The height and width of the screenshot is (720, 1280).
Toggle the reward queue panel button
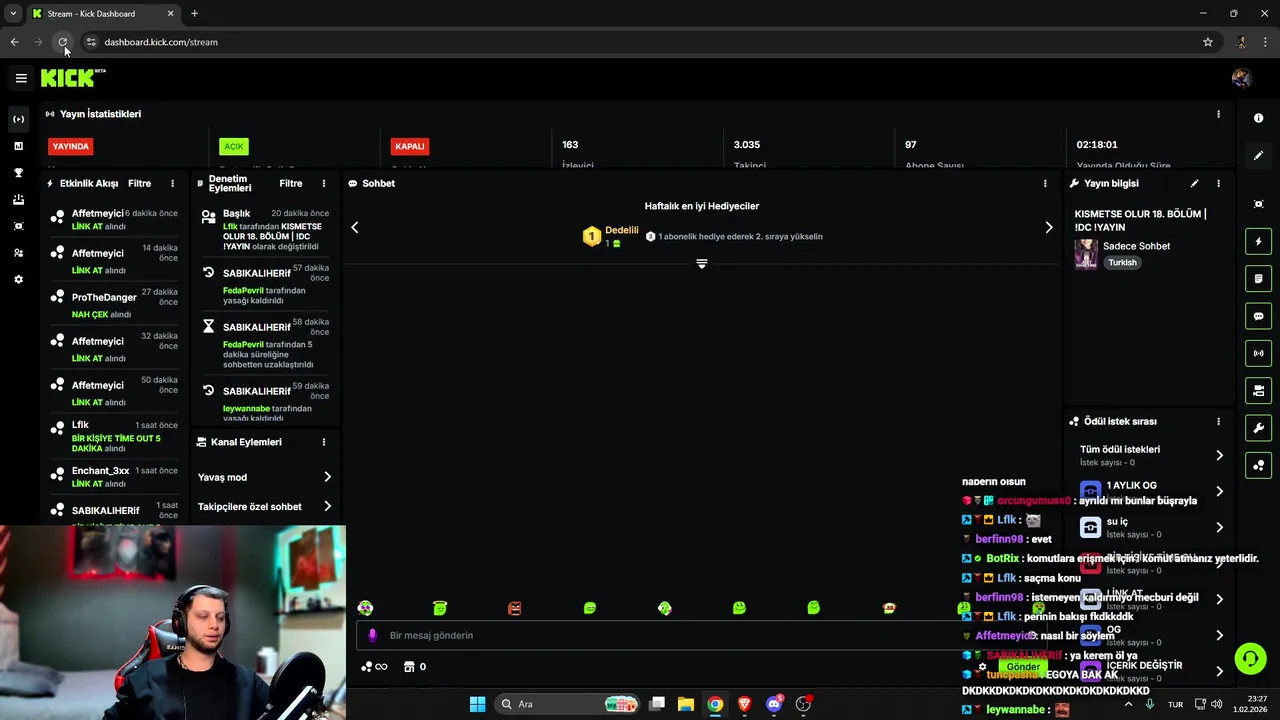tap(1258, 465)
